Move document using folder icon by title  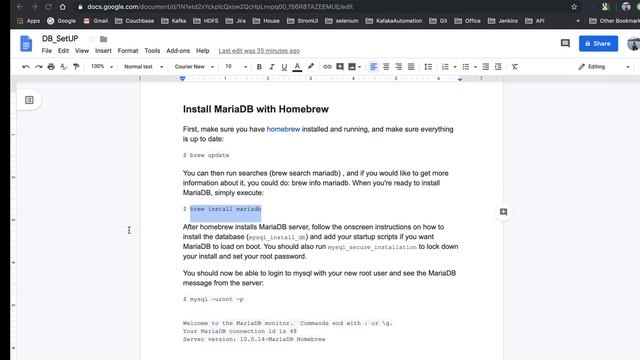pyautogui.click(x=103, y=39)
